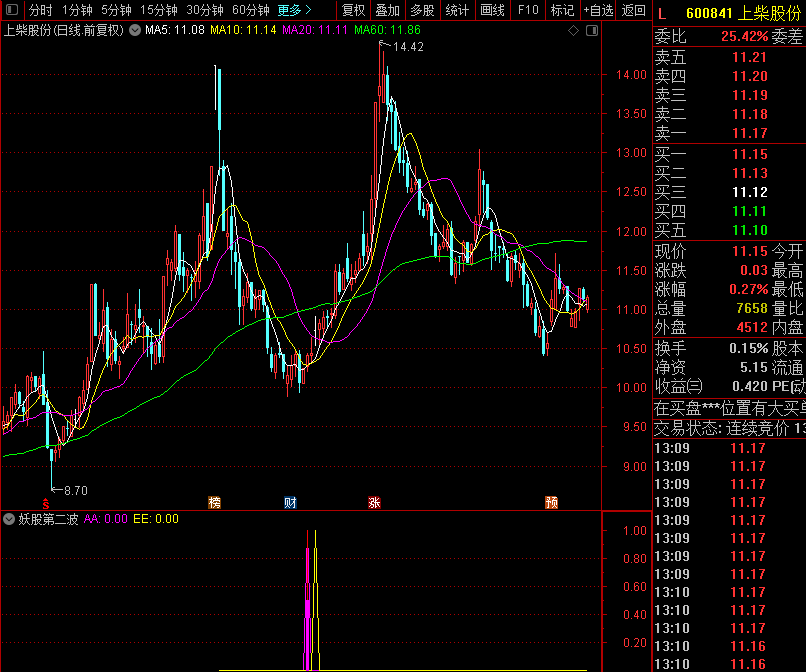Screen dimensions: 806x672
Task: Click the 复权 adjustment button
Action: pyautogui.click(x=353, y=10)
